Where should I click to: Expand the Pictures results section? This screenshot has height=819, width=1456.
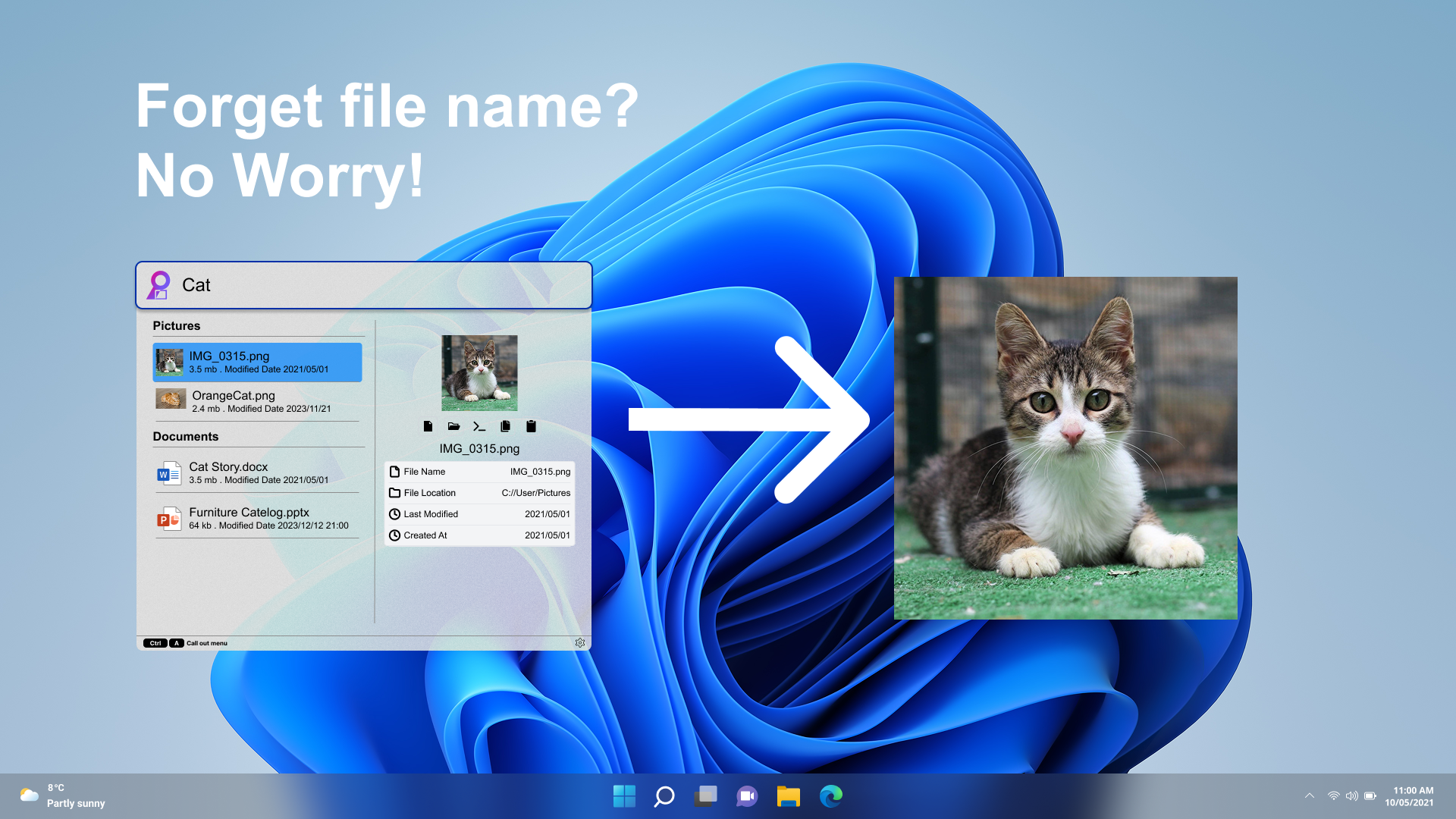point(177,326)
